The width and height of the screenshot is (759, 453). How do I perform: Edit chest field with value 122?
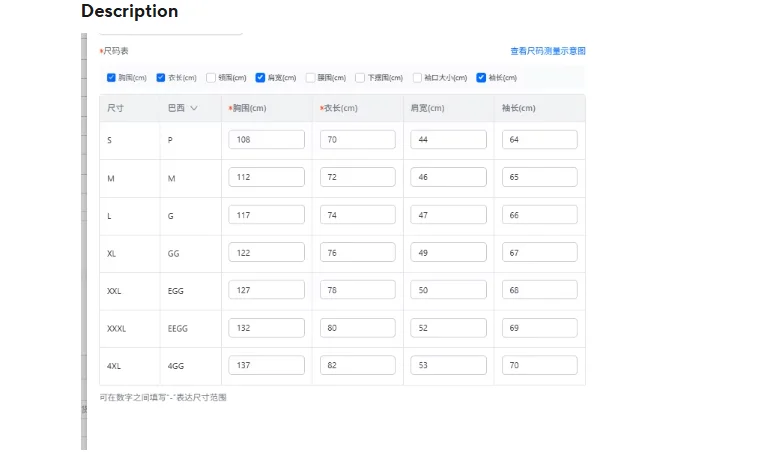pyautogui.click(x=267, y=253)
